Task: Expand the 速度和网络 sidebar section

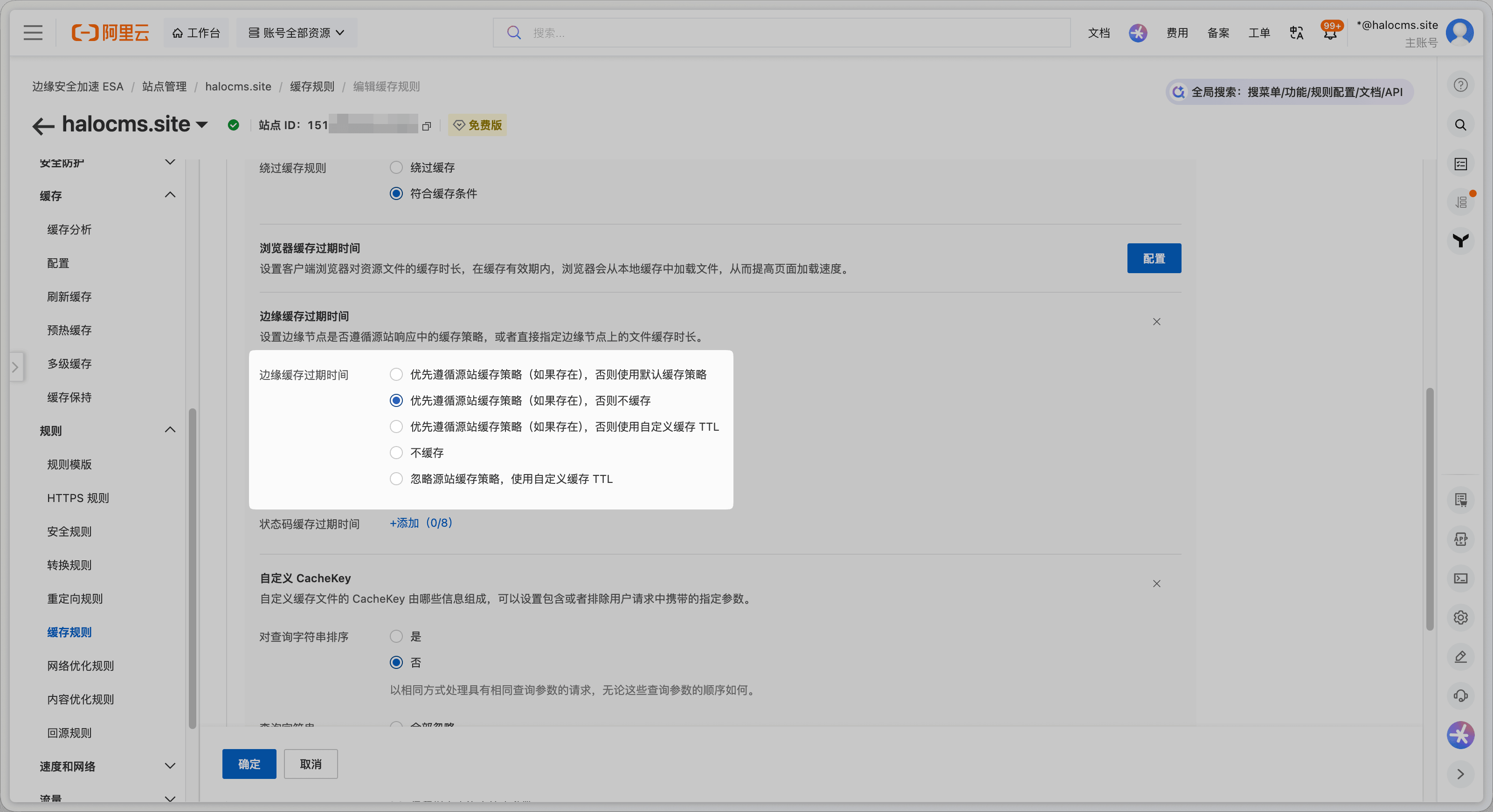Action: [170, 766]
